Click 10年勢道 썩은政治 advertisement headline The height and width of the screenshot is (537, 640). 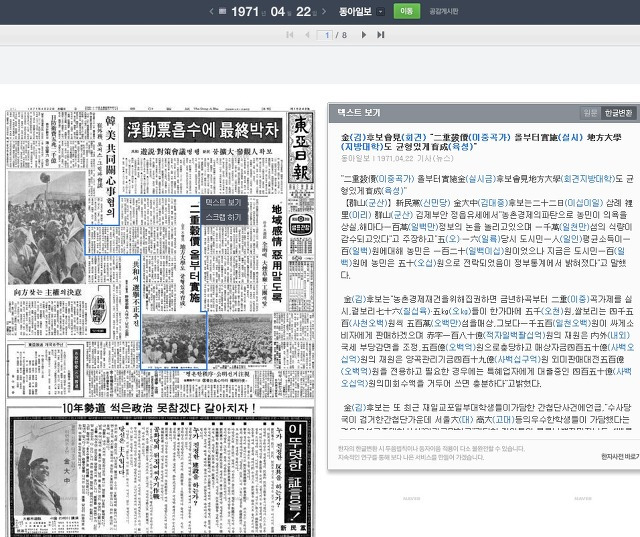[x=159, y=408]
